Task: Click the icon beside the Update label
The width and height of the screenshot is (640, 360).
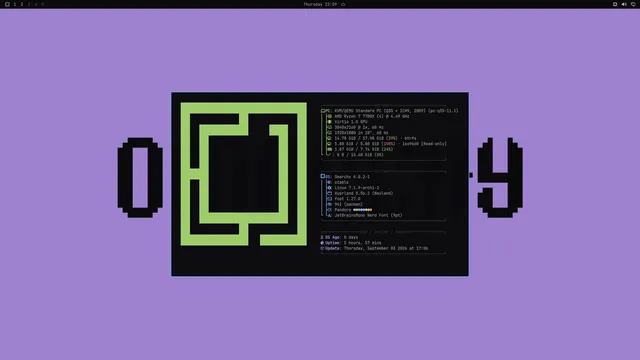Action: click(322, 248)
